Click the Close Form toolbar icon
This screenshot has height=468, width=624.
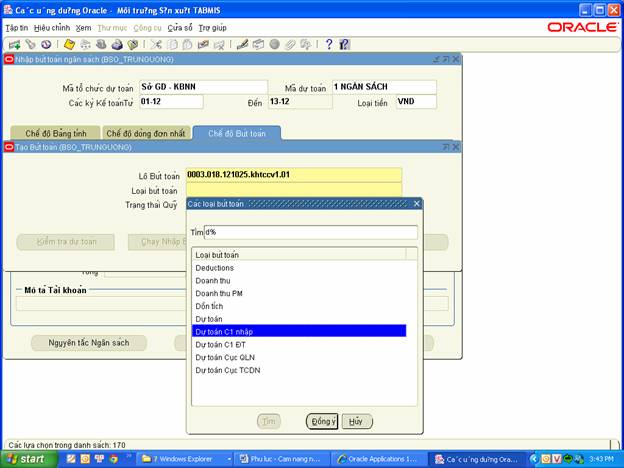133,45
